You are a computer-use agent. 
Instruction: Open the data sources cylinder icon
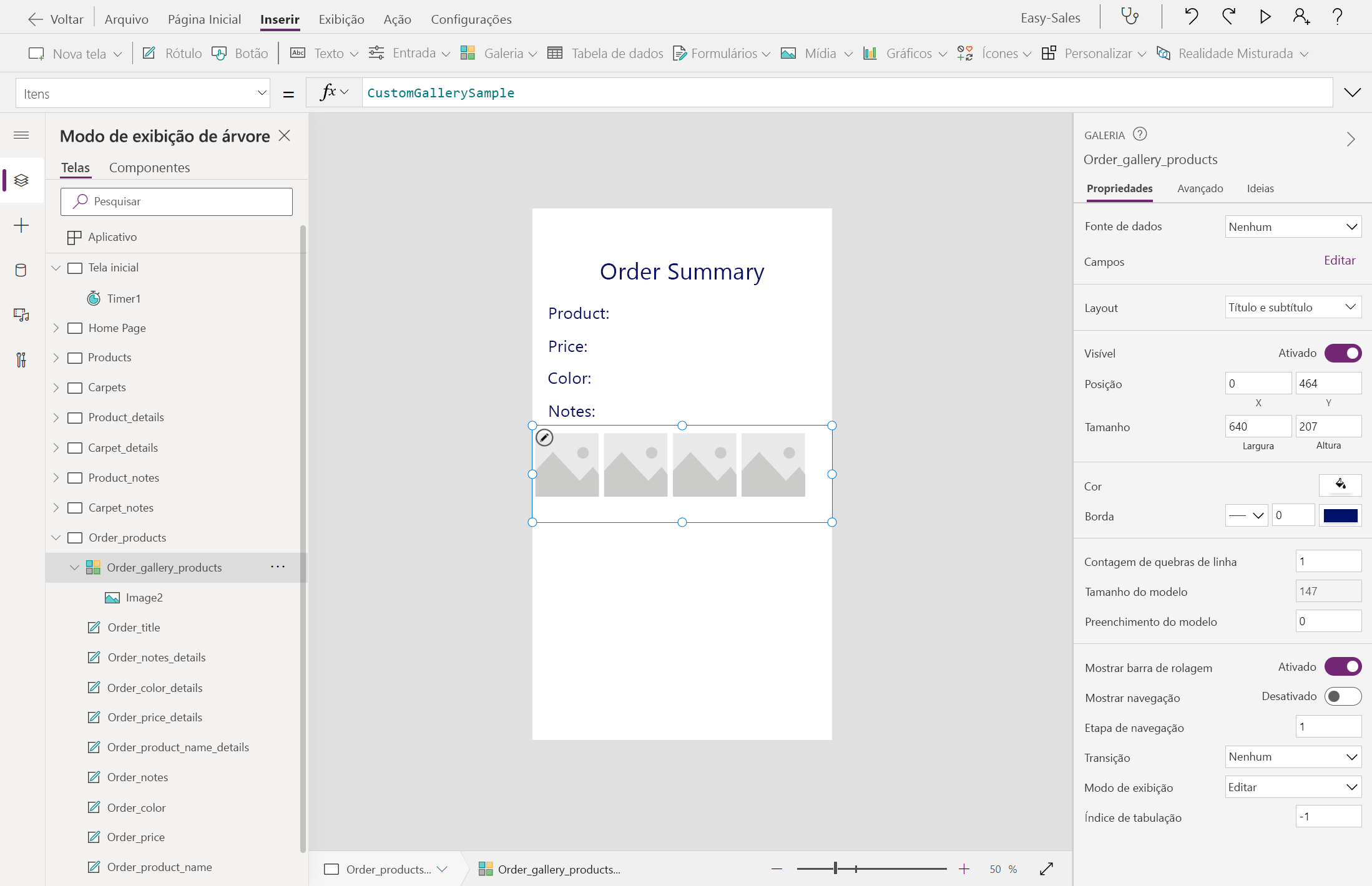click(21, 270)
